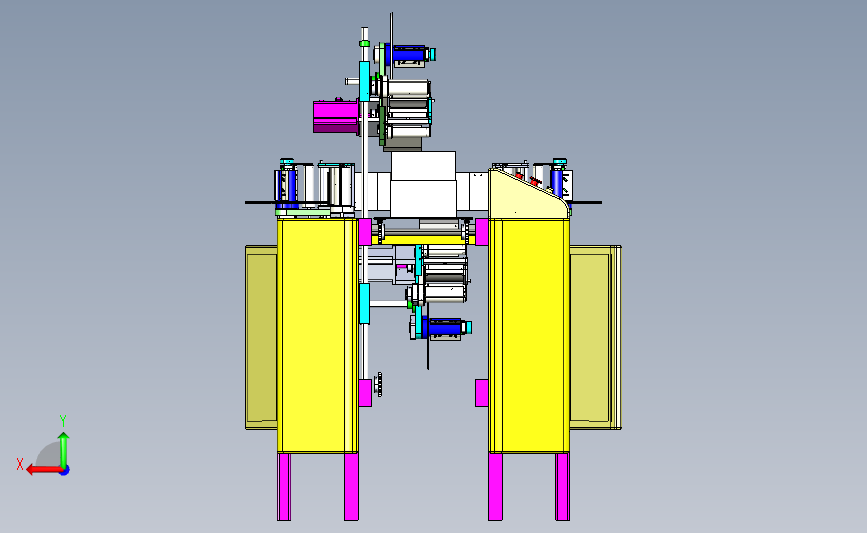Select the right yellow cabinet body
The image size is (867, 533).
point(529,335)
